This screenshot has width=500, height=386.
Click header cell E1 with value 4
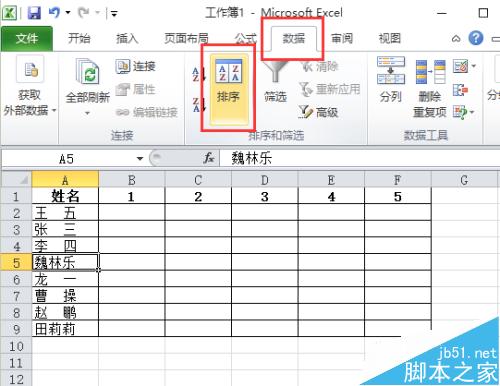331,196
